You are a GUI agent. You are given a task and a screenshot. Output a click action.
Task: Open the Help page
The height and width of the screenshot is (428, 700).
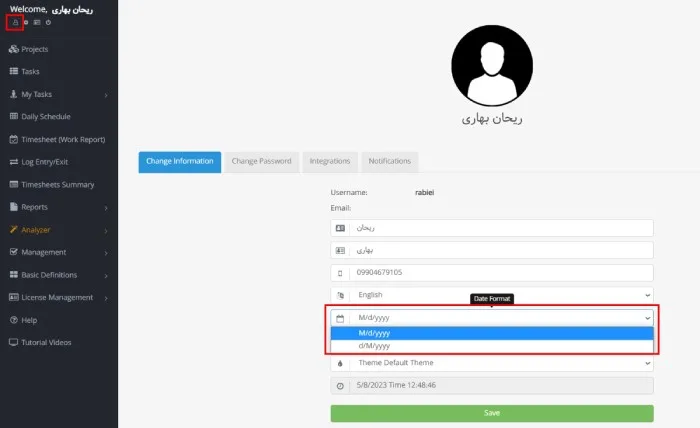point(29,320)
